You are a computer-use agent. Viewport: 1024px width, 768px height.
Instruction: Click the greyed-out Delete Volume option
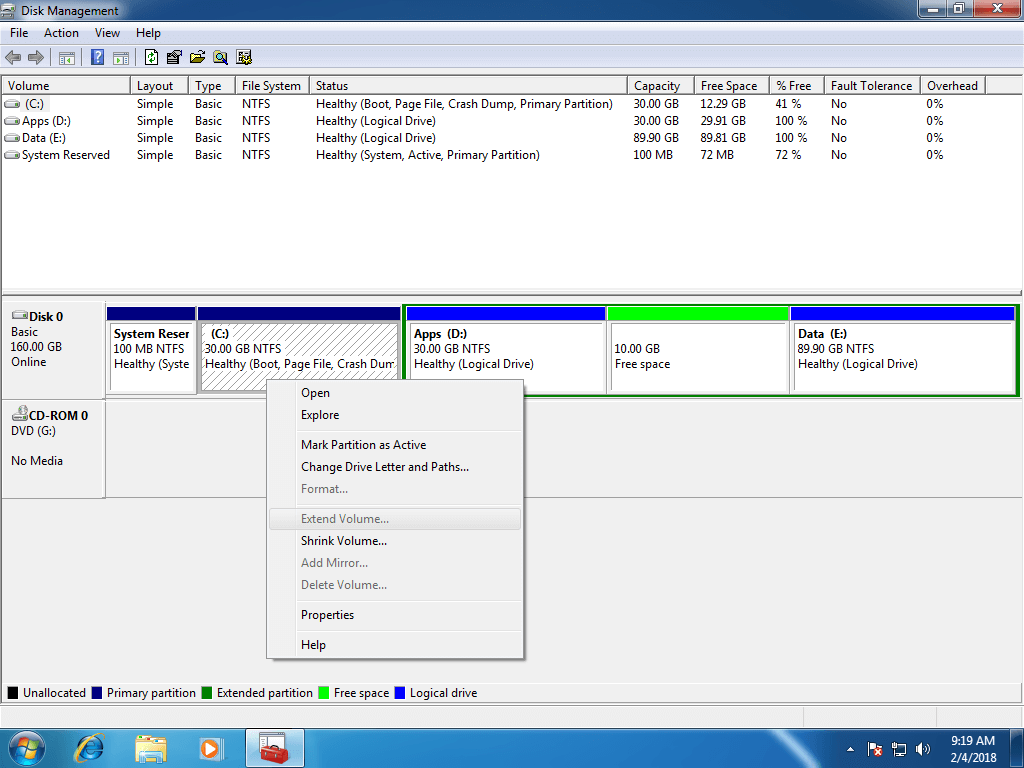click(395, 584)
